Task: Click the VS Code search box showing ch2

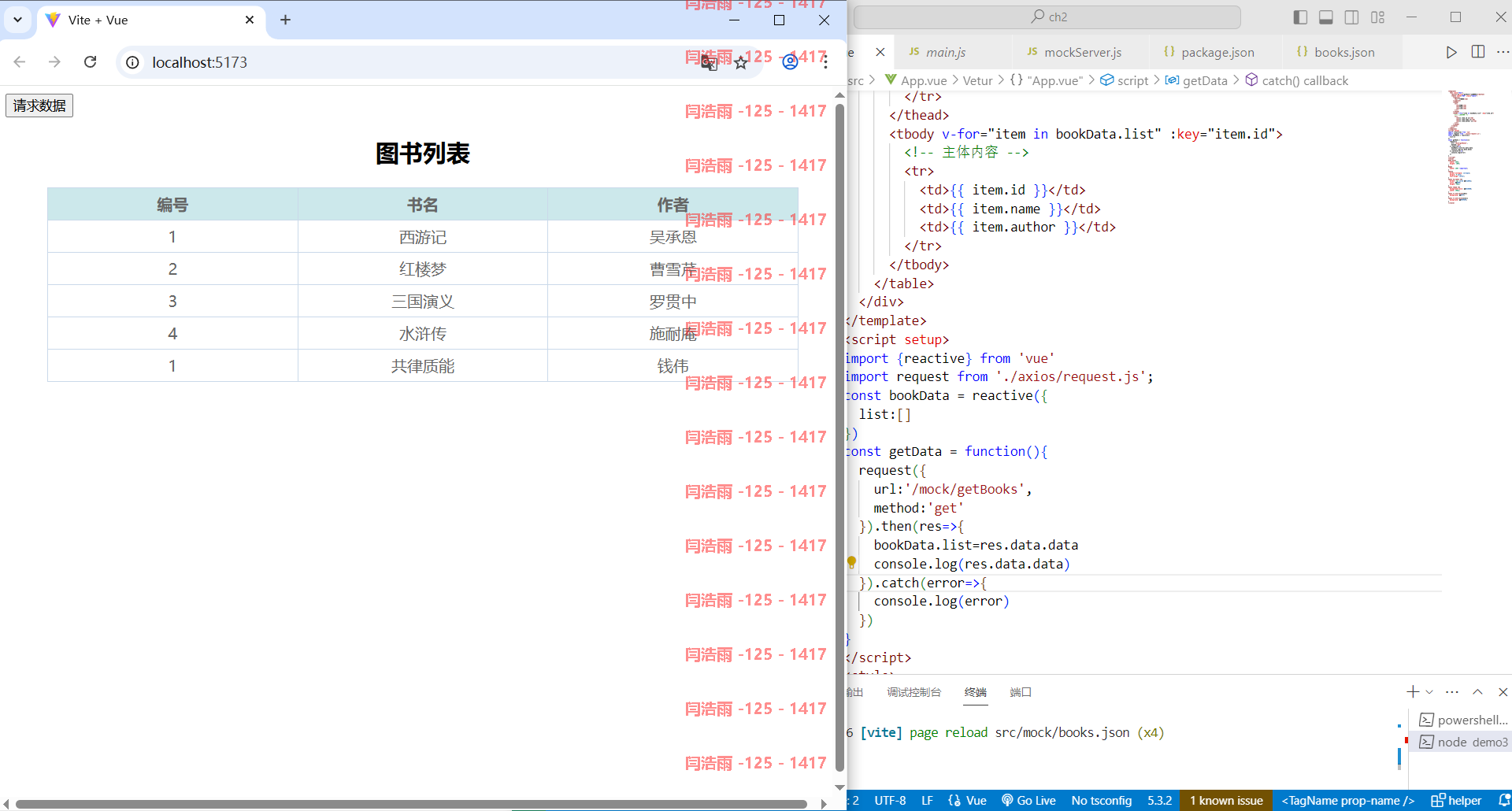Action: [1048, 17]
